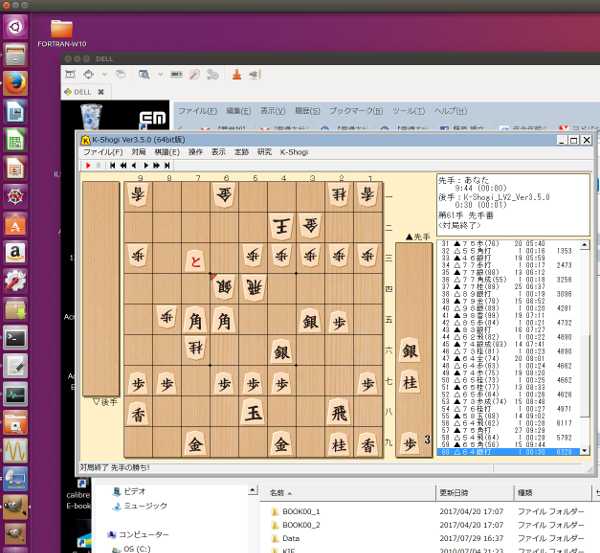Sort by 種類 column header in Explorer

(553, 493)
